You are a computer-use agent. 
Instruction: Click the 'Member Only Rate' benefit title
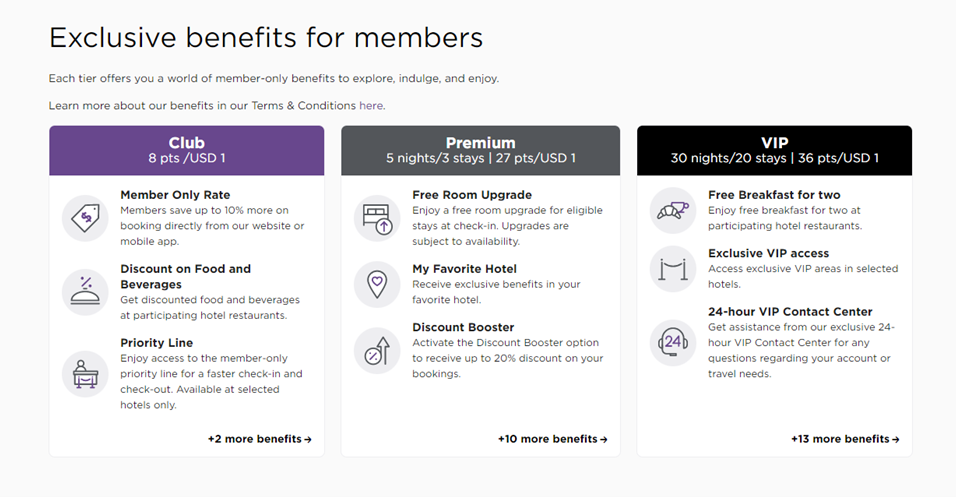pos(175,195)
